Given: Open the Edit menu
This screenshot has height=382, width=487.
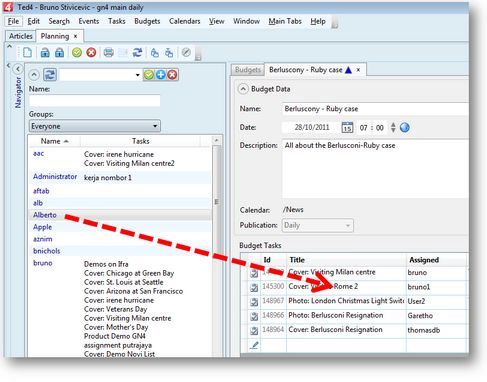Looking at the screenshot, I should click(33, 21).
